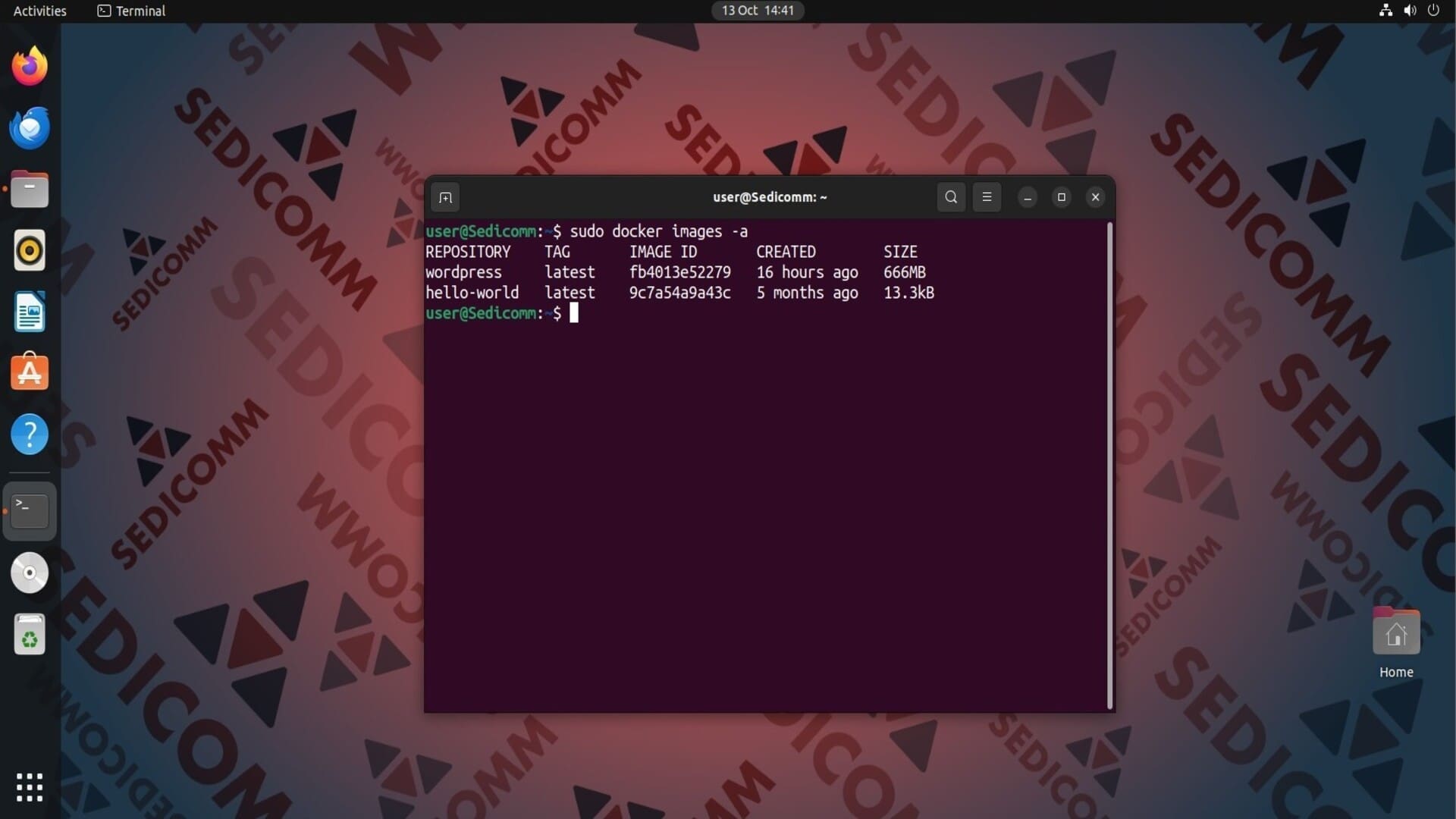Screen dimensions: 1456x819
Task: Click the IMAGE ID column header
Action: pos(663,252)
